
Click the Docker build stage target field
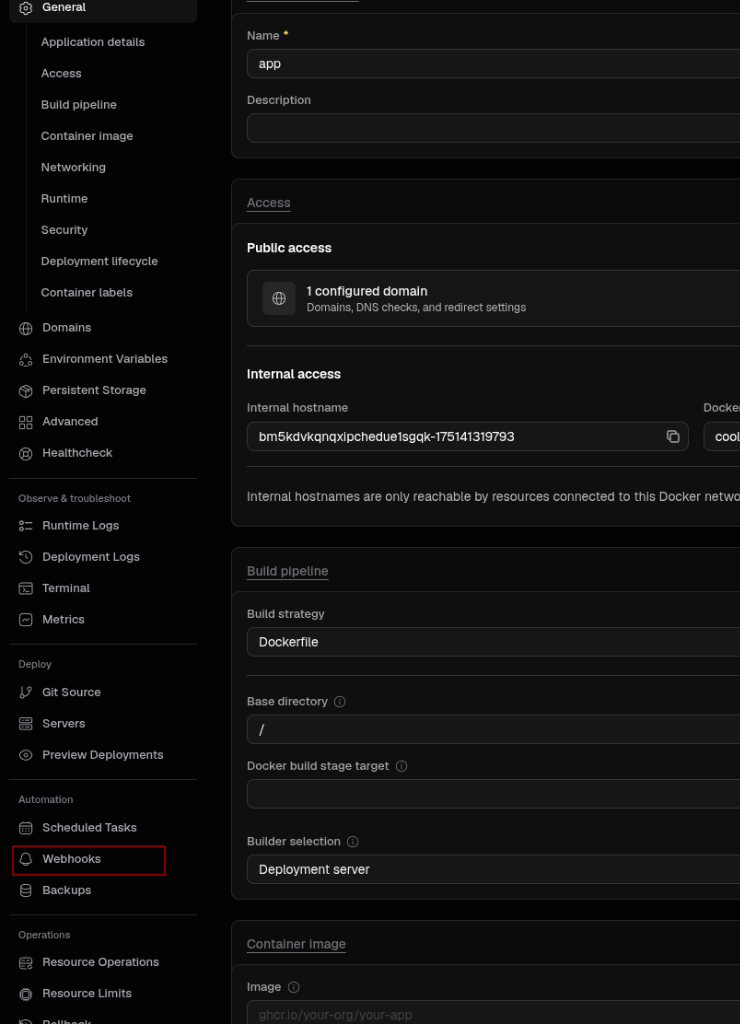tap(493, 794)
